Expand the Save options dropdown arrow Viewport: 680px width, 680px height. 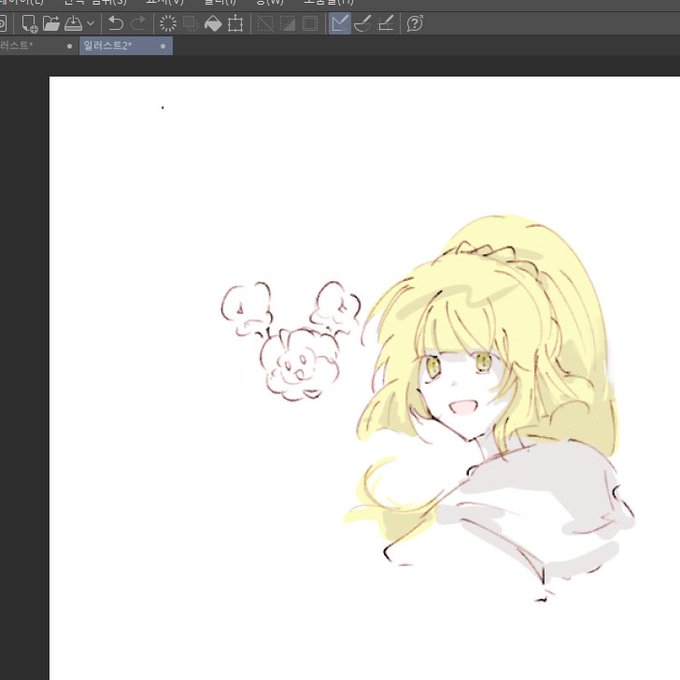click(91, 23)
